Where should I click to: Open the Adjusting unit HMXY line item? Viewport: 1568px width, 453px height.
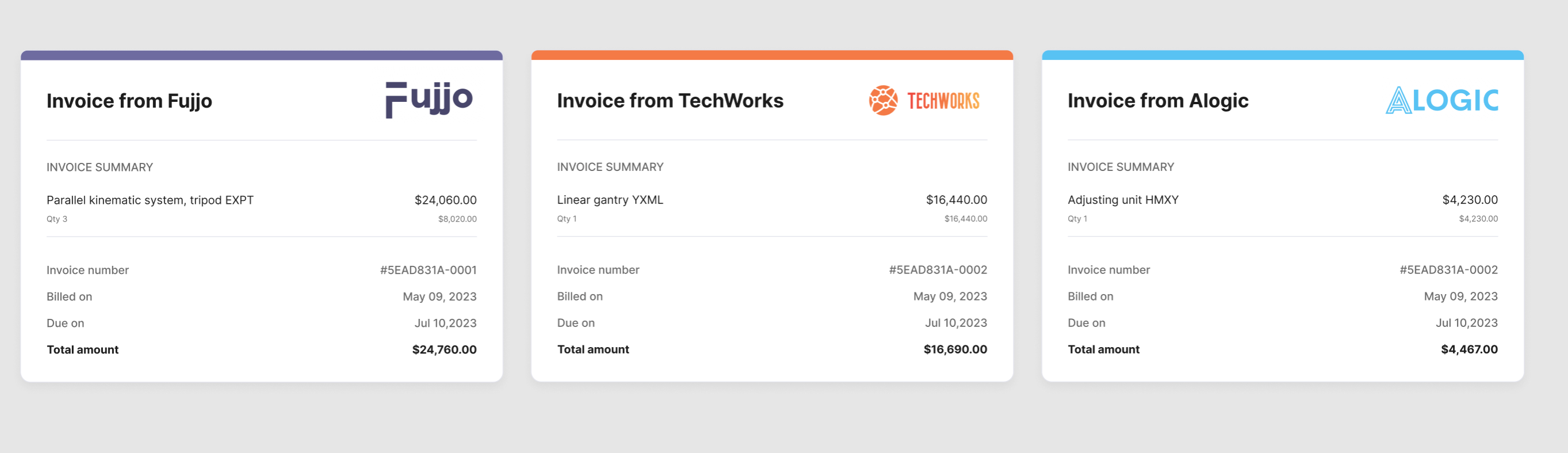[1283, 208]
